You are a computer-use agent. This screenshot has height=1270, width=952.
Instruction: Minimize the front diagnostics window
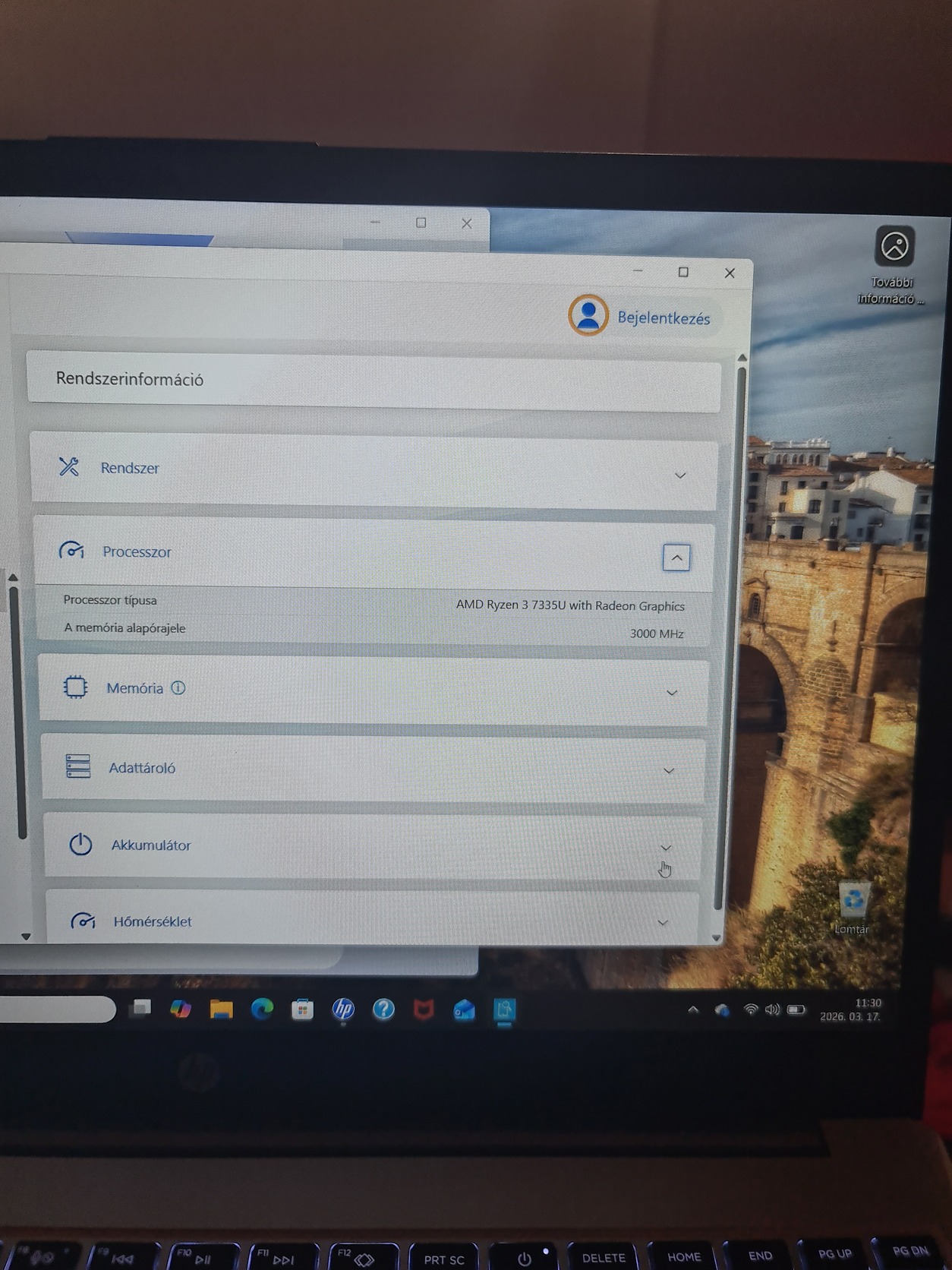pyautogui.click(x=638, y=270)
